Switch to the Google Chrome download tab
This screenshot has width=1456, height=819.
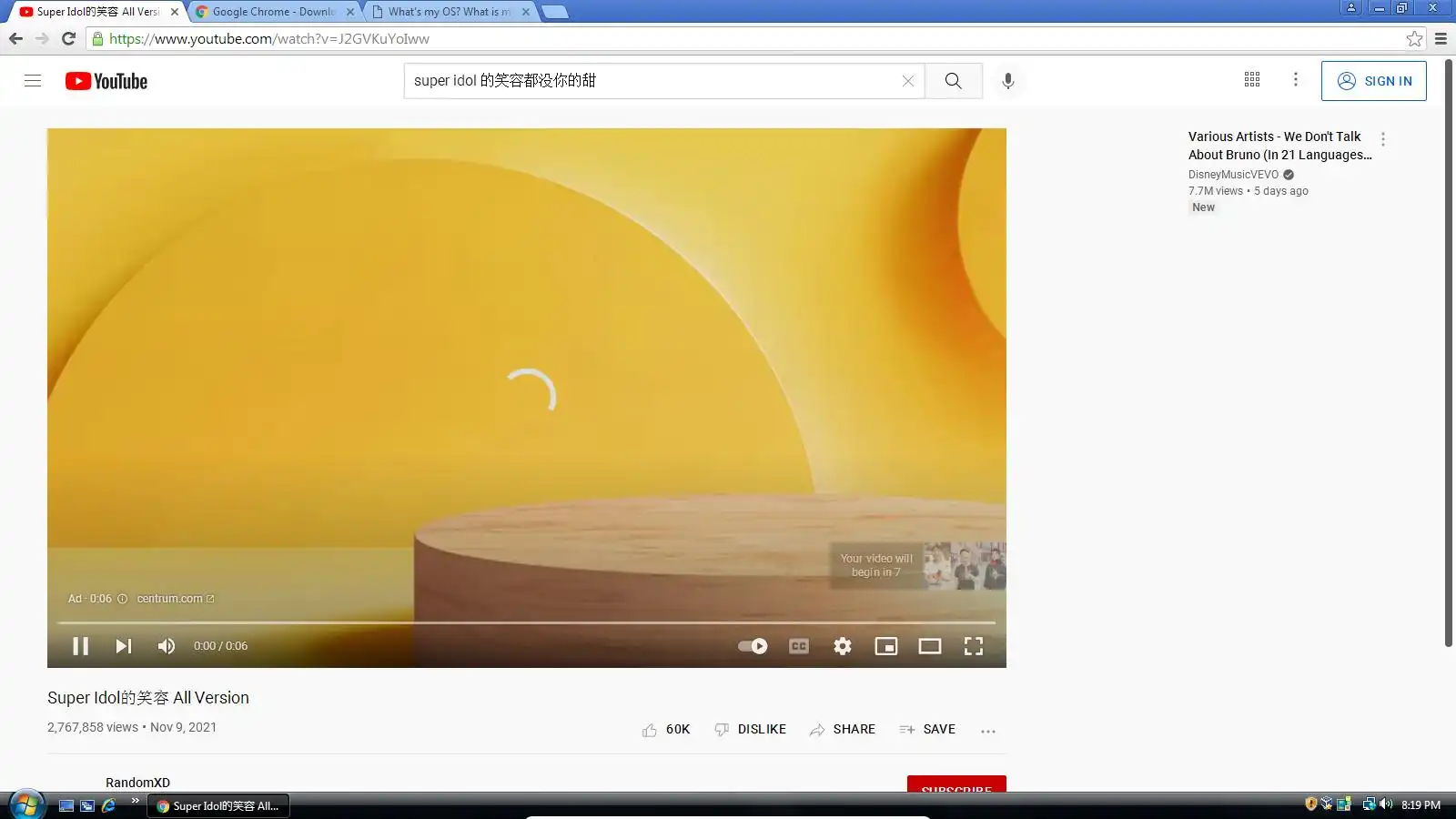tap(273, 12)
